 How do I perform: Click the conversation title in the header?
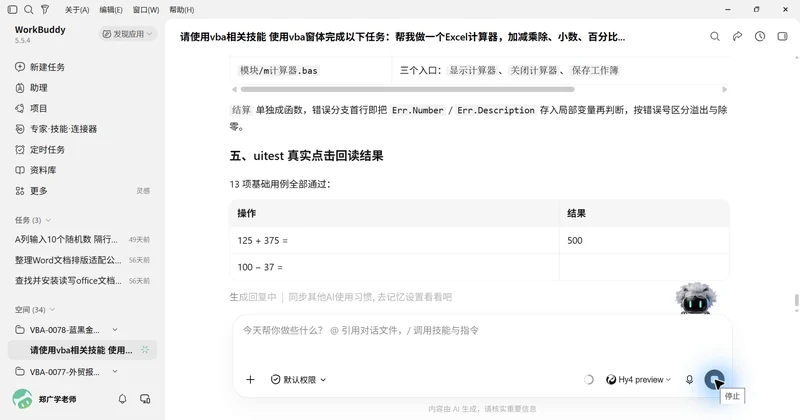(402, 37)
